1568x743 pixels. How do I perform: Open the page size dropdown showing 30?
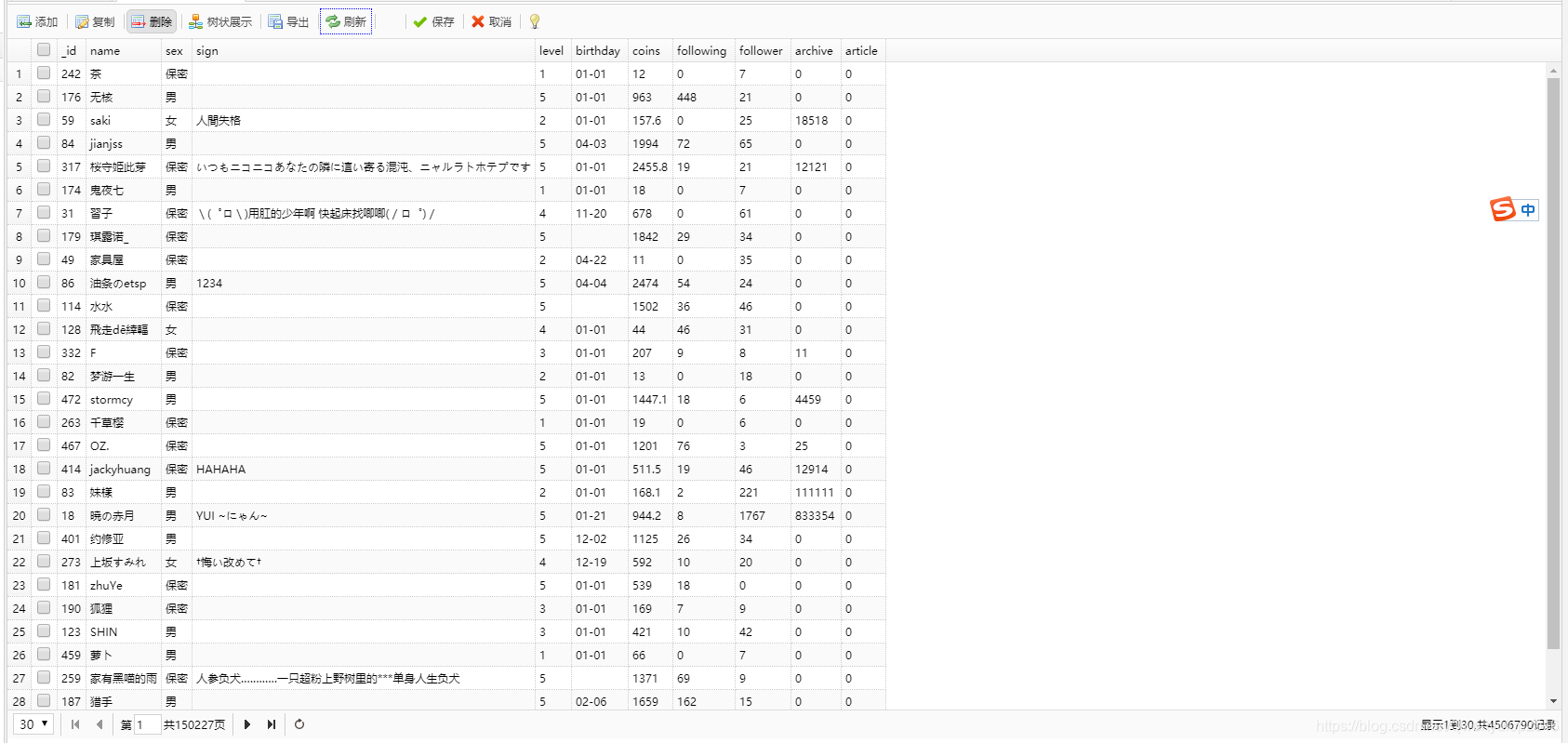(x=34, y=724)
